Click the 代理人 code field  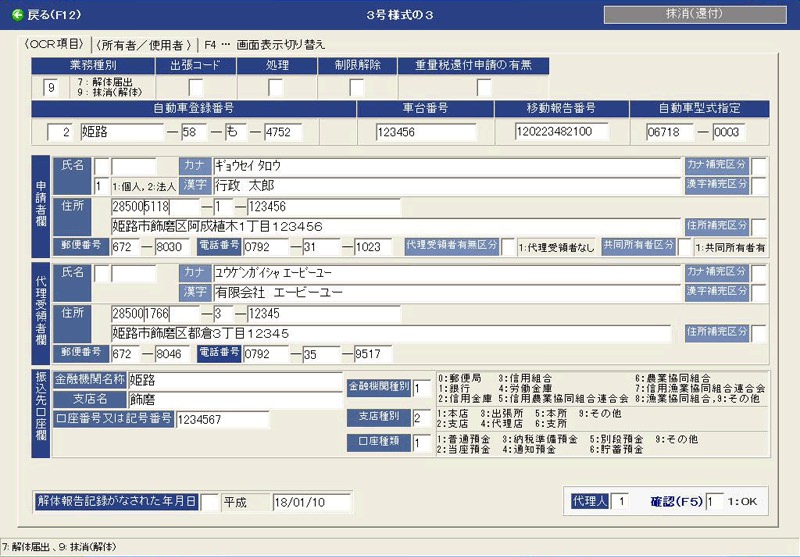[619, 501]
